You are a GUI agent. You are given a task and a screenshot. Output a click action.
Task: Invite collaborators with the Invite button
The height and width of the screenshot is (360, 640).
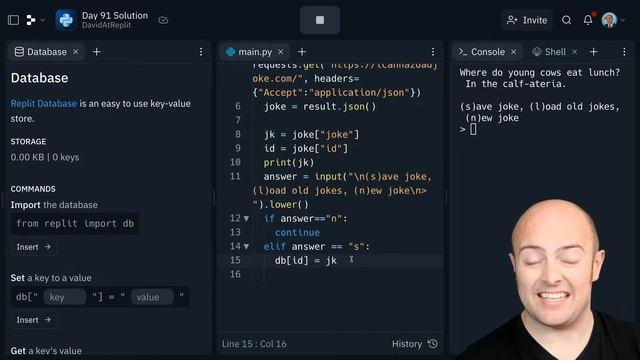coord(527,20)
